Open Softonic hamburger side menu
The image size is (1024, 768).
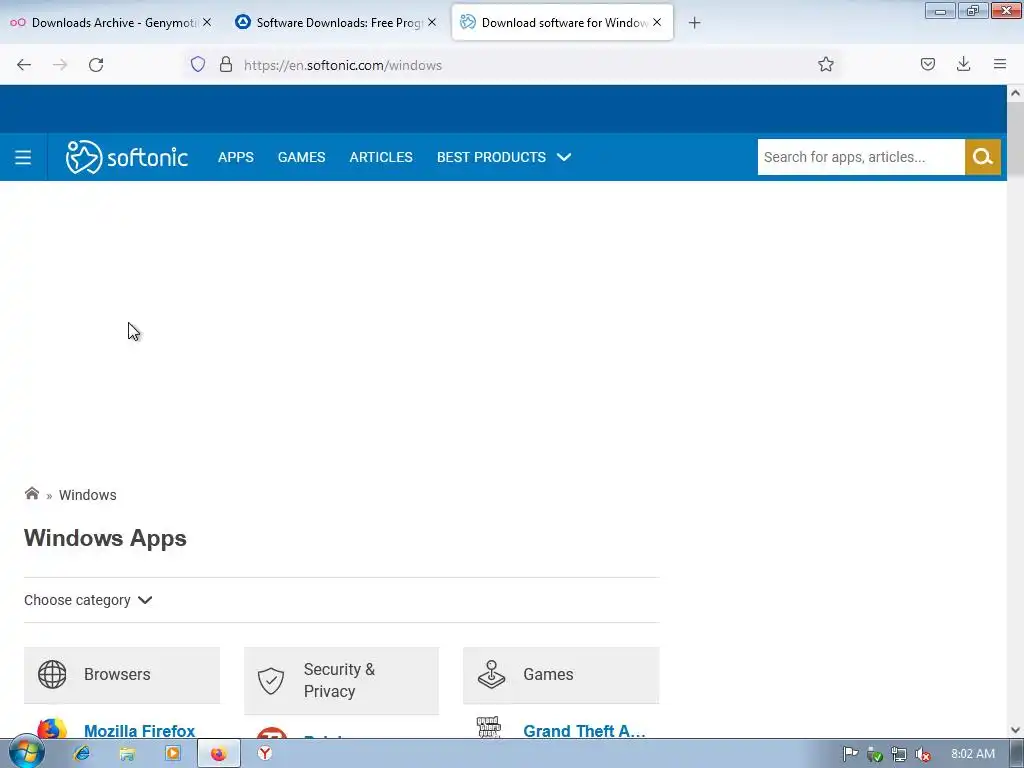23,157
